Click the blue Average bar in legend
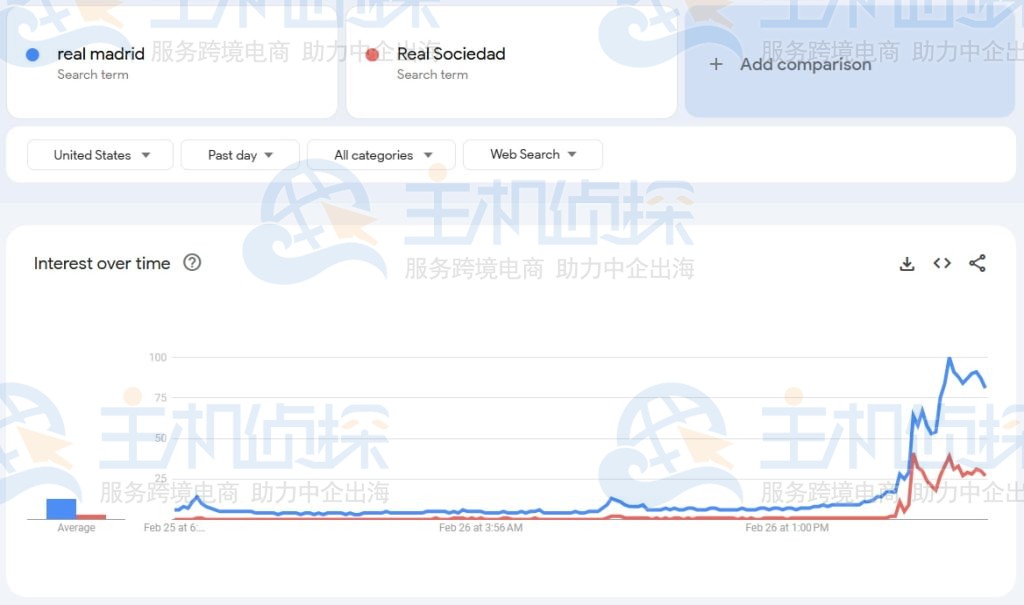 tap(63, 510)
